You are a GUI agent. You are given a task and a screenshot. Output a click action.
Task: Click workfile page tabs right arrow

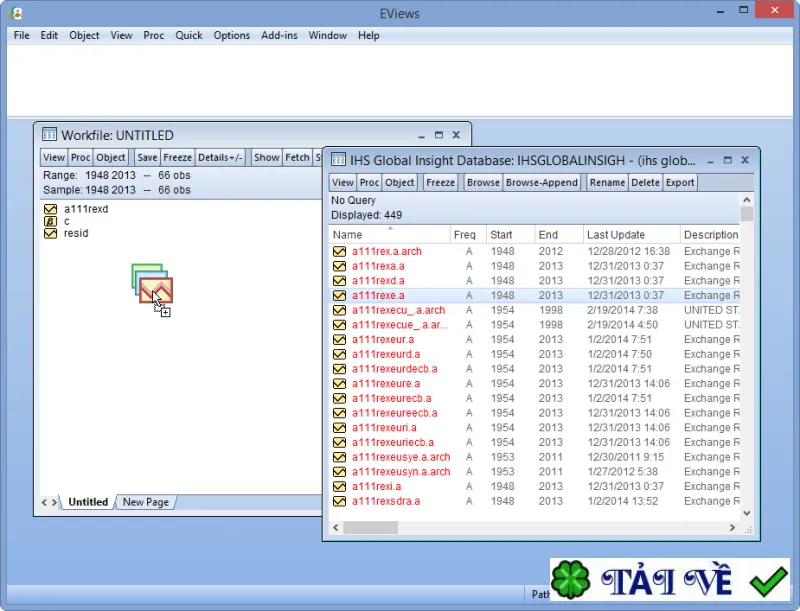(54, 502)
